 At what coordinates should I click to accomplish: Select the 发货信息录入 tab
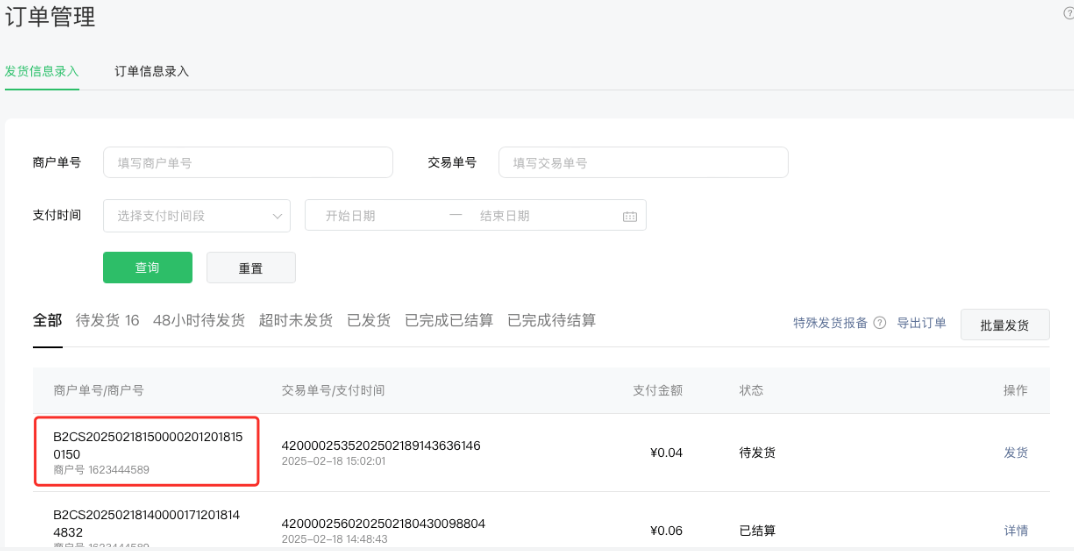(x=42, y=71)
